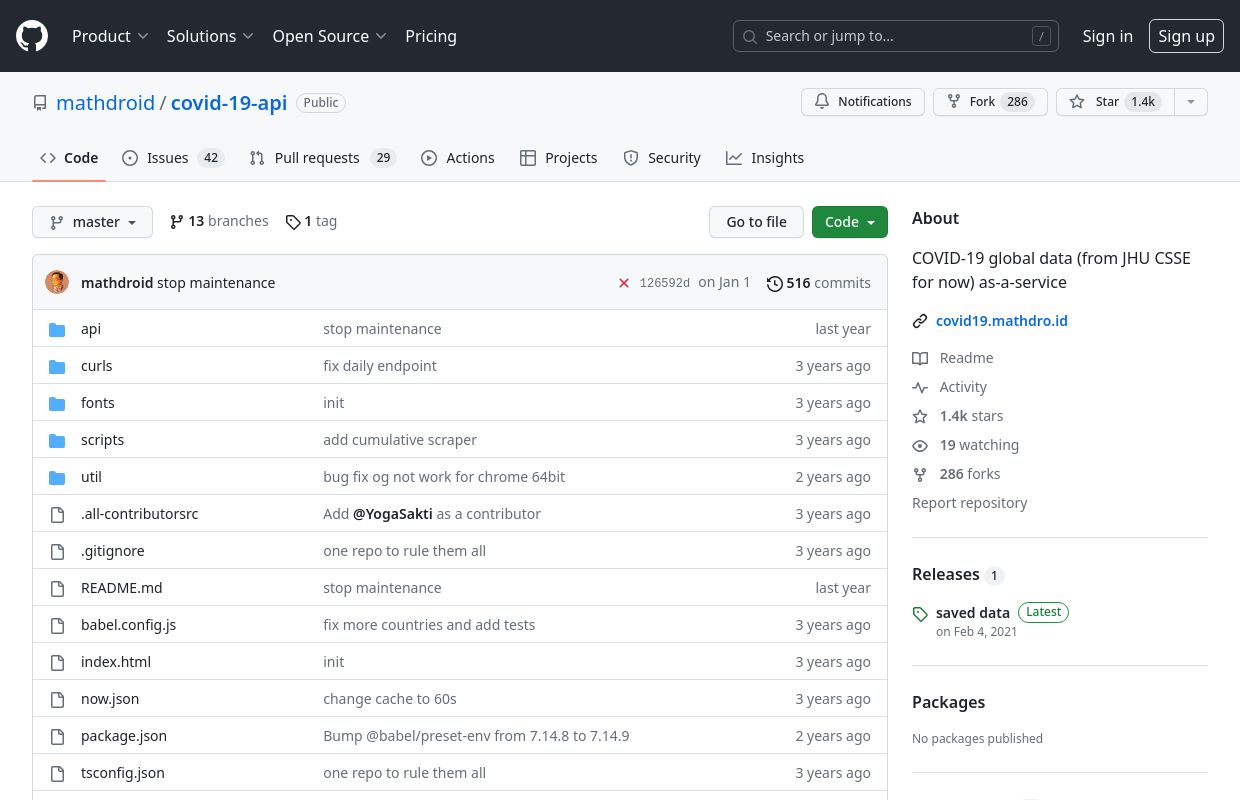Click the api folder icon
This screenshot has width=1240, height=800.
57,329
